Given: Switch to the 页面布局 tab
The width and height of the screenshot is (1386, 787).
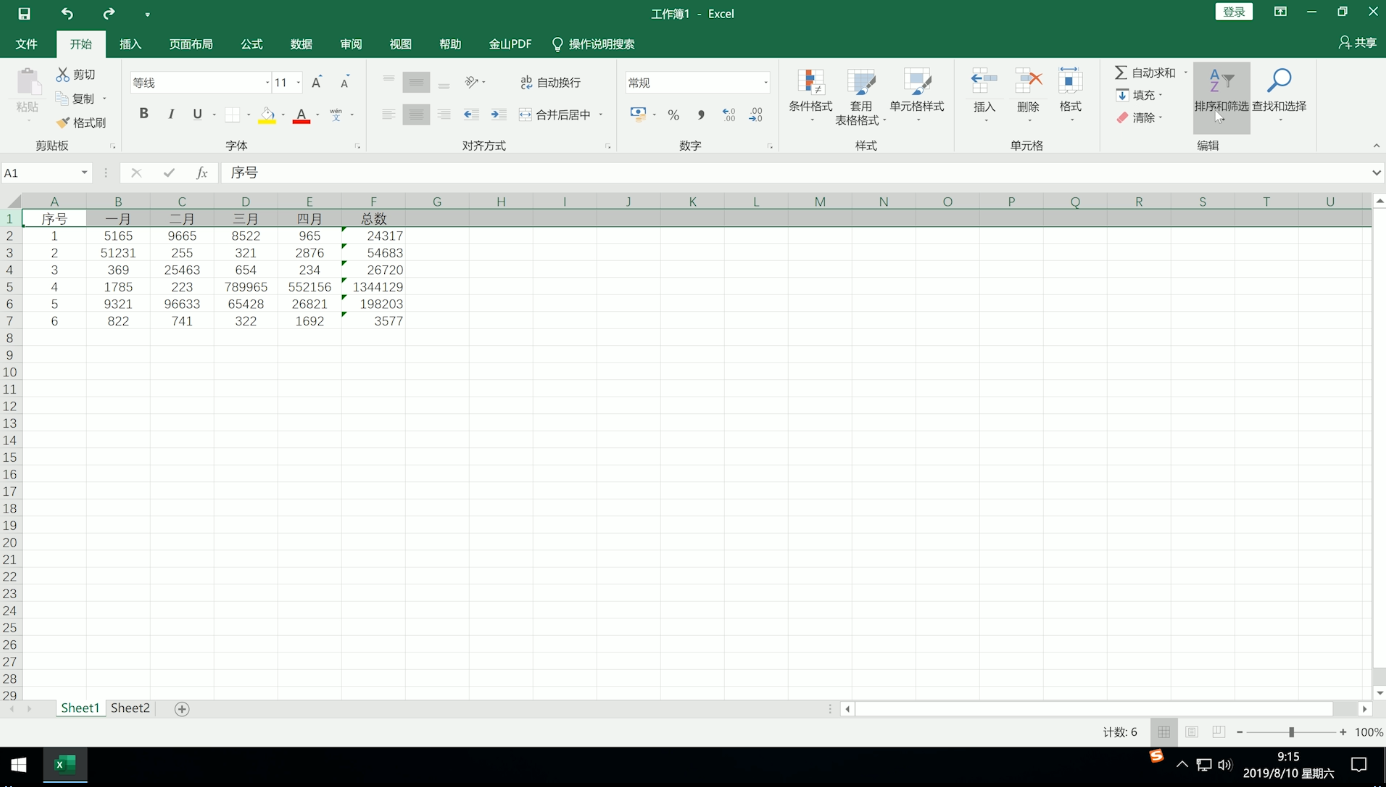Looking at the screenshot, I should pos(191,44).
